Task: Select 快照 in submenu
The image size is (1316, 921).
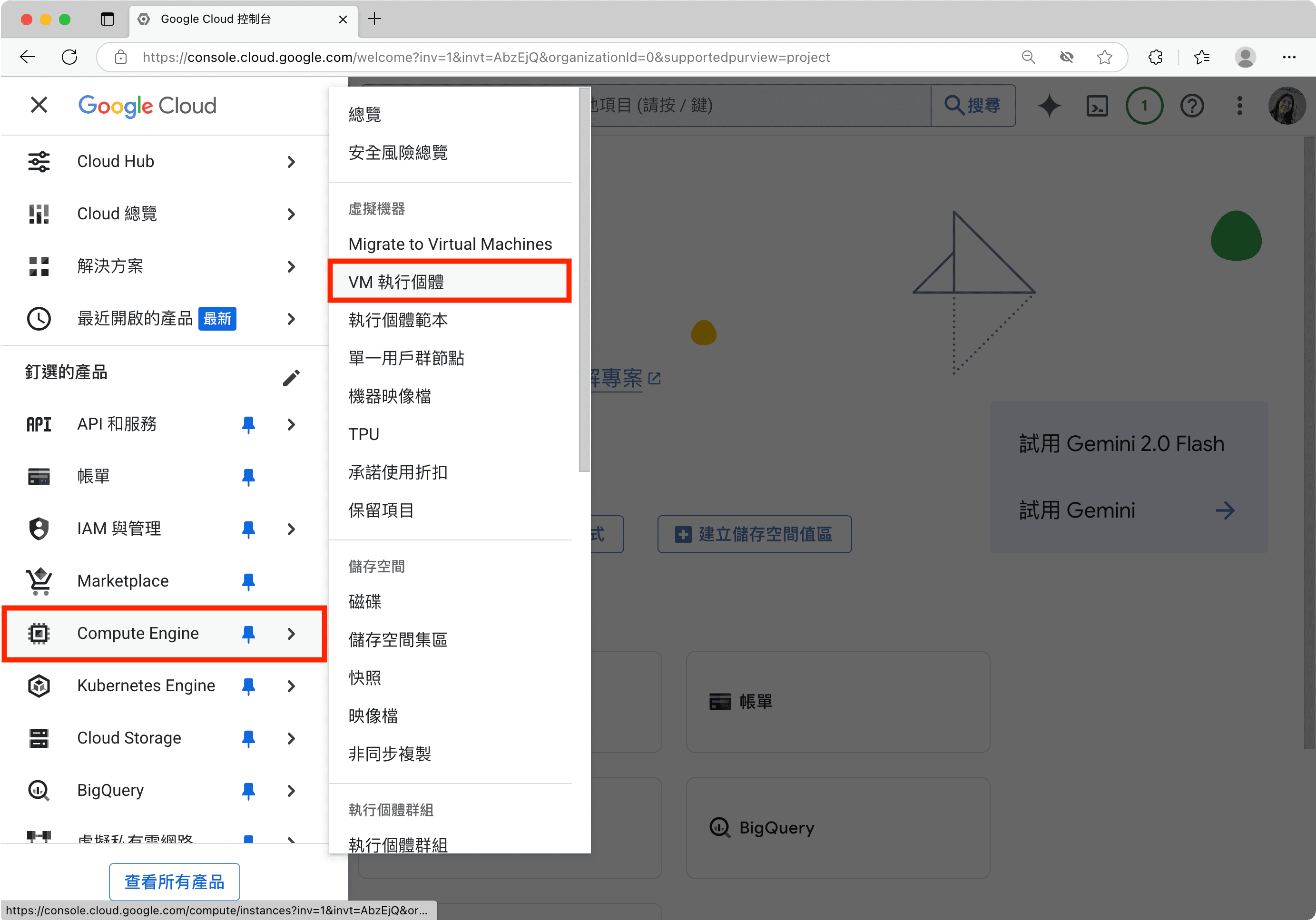Action: tap(450, 677)
